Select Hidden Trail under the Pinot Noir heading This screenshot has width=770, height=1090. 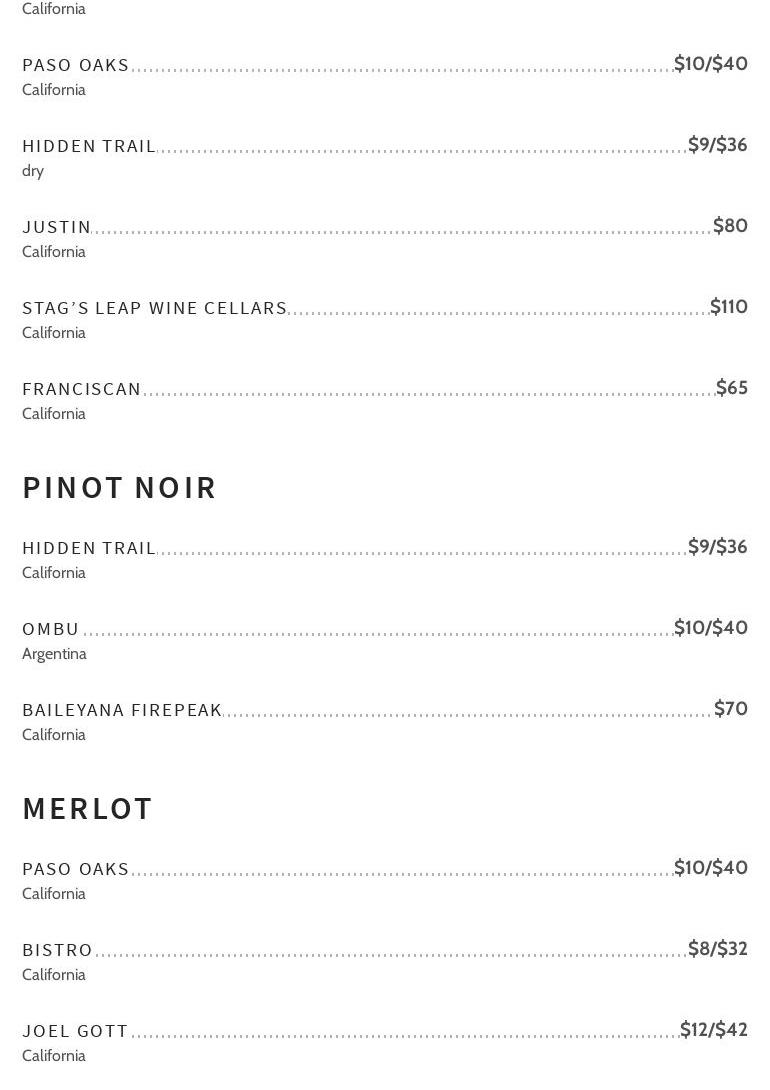point(89,549)
